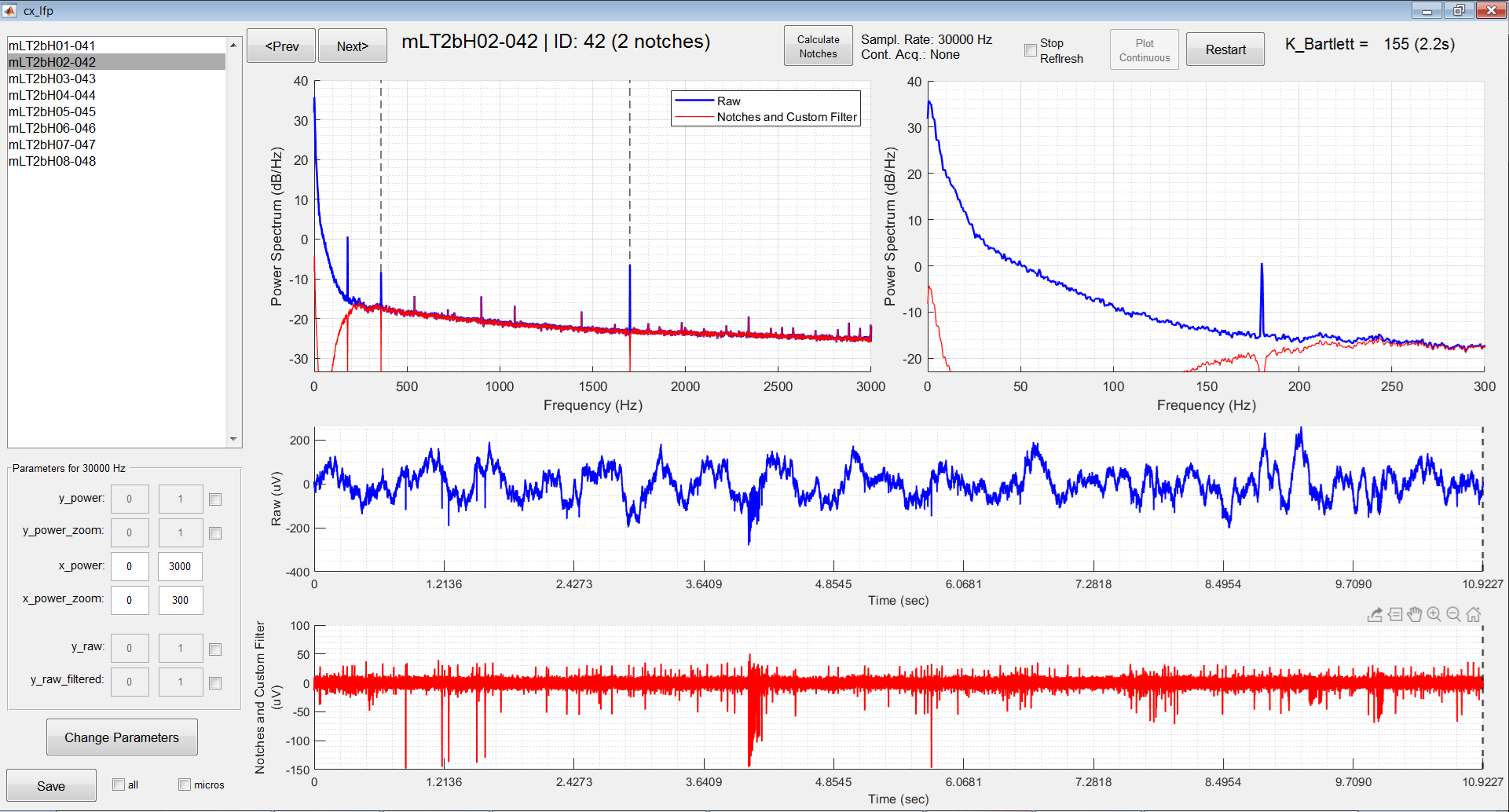1509x812 pixels.
Task: Tick the y_raw_filtered checkbox
Action: pos(215,683)
